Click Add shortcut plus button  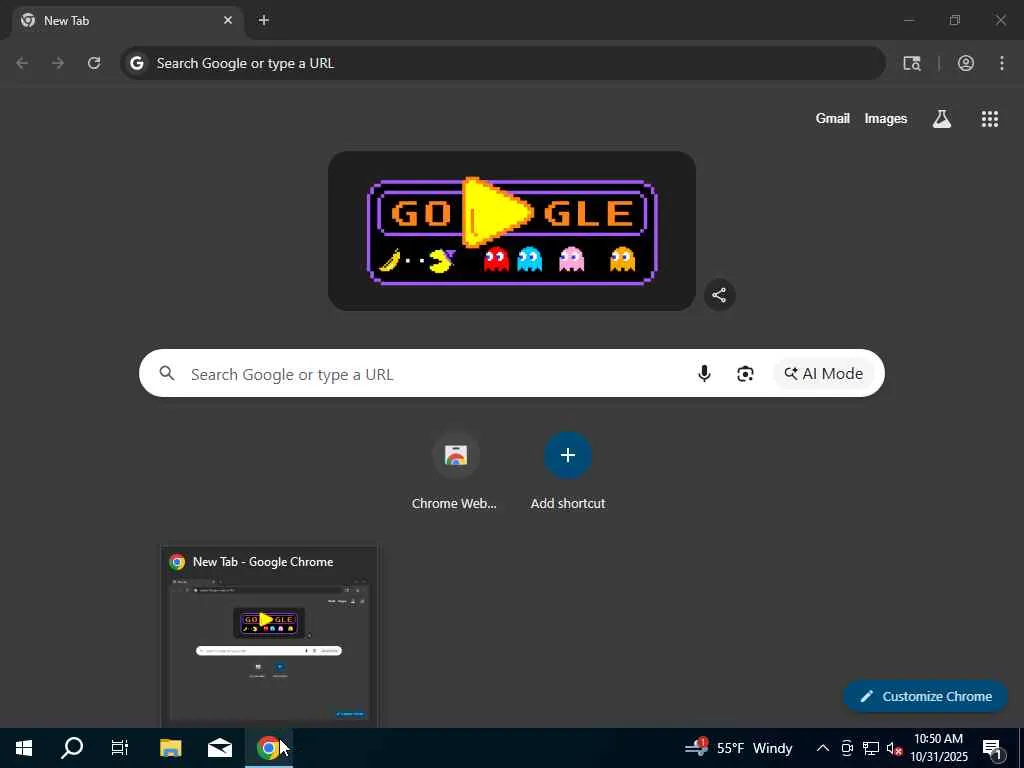[568, 455]
